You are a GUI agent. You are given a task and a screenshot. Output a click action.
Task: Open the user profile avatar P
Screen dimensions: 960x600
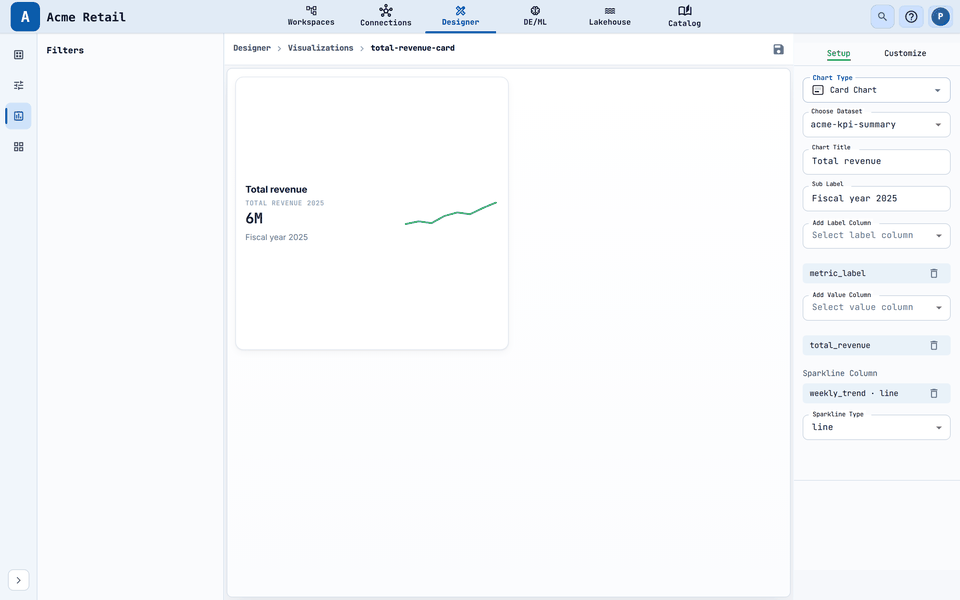point(940,17)
